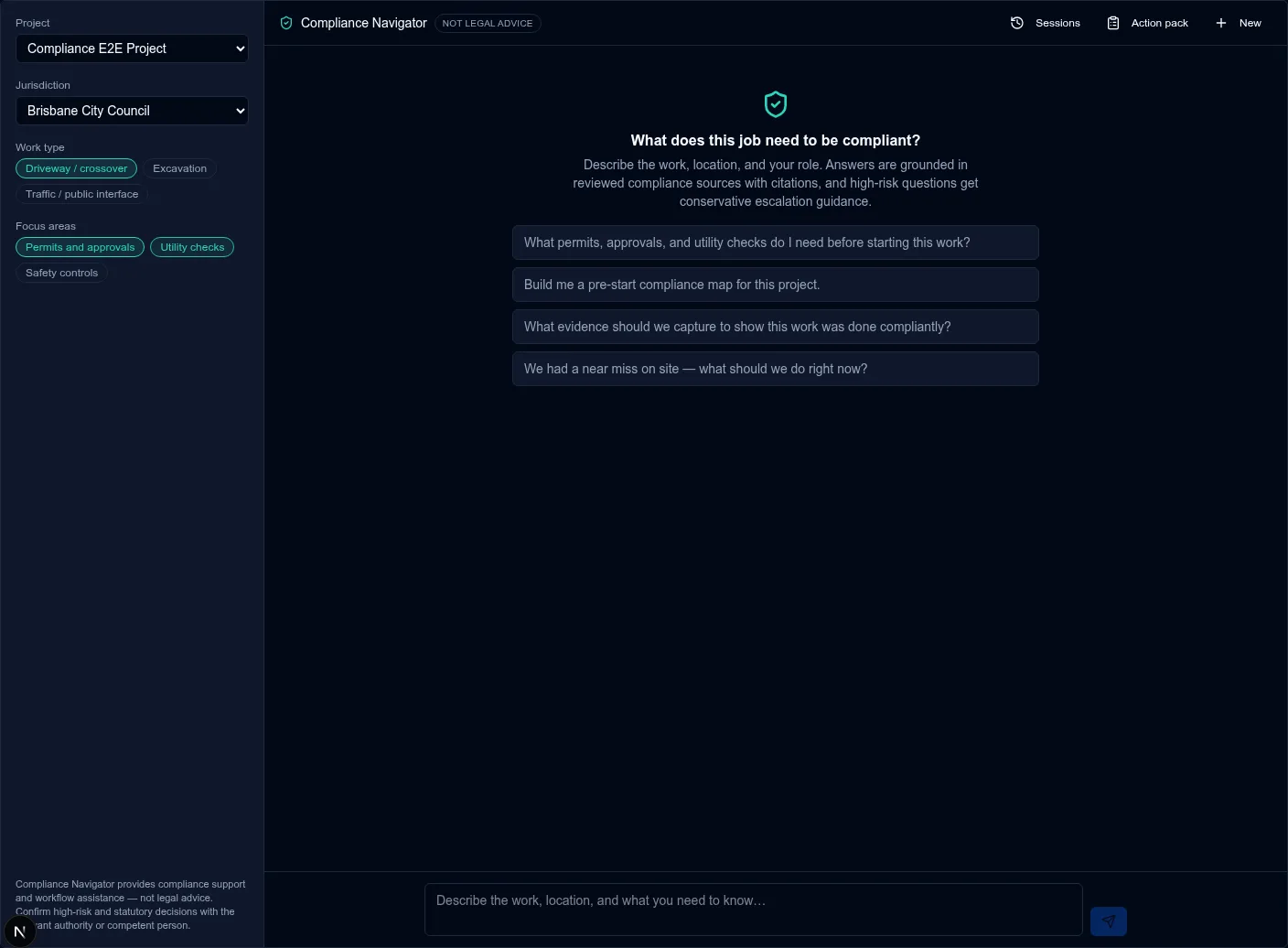Click the plus icon beside New
1288x948 pixels.
tap(1221, 23)
